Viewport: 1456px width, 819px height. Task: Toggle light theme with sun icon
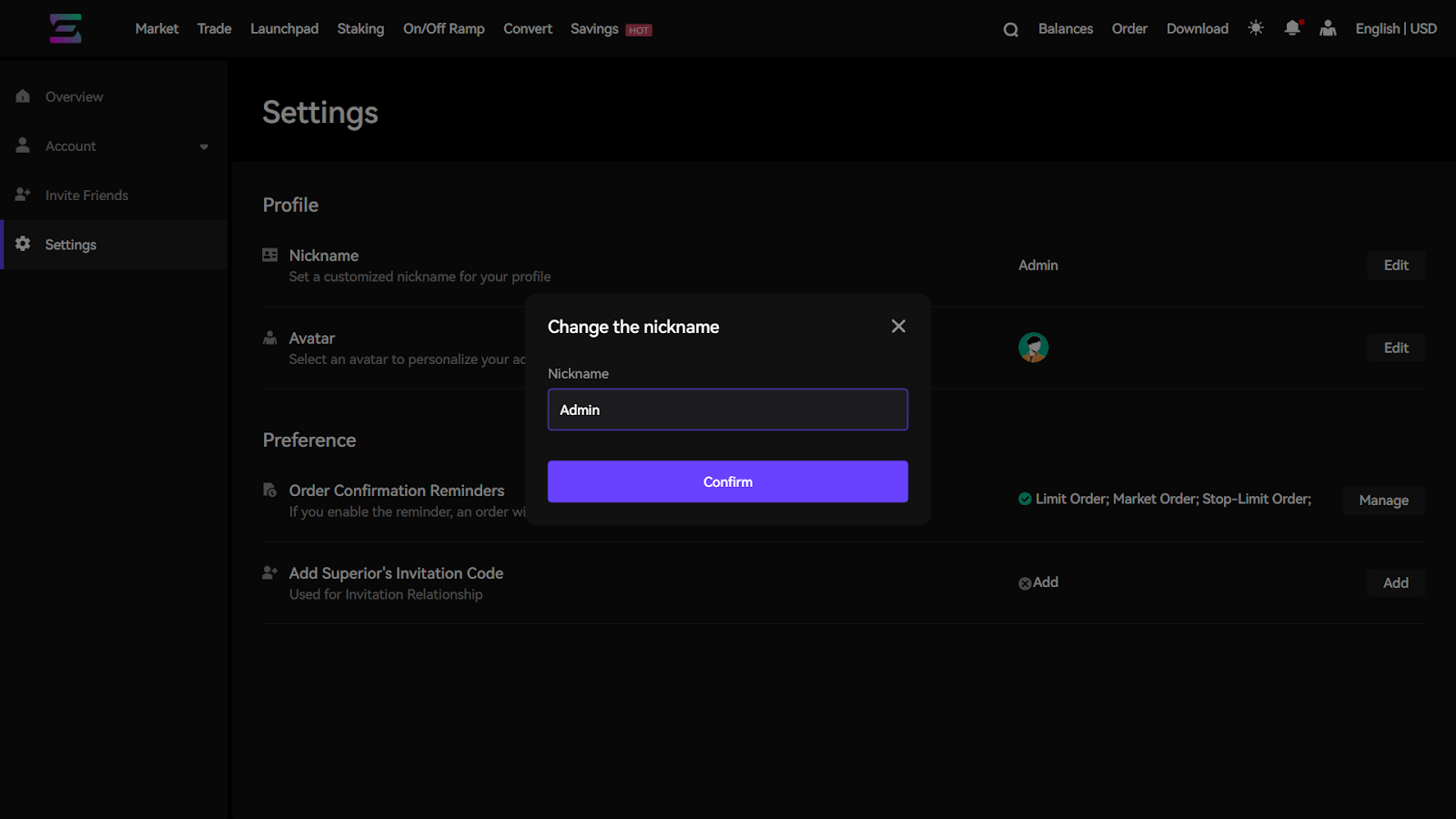1256,28
